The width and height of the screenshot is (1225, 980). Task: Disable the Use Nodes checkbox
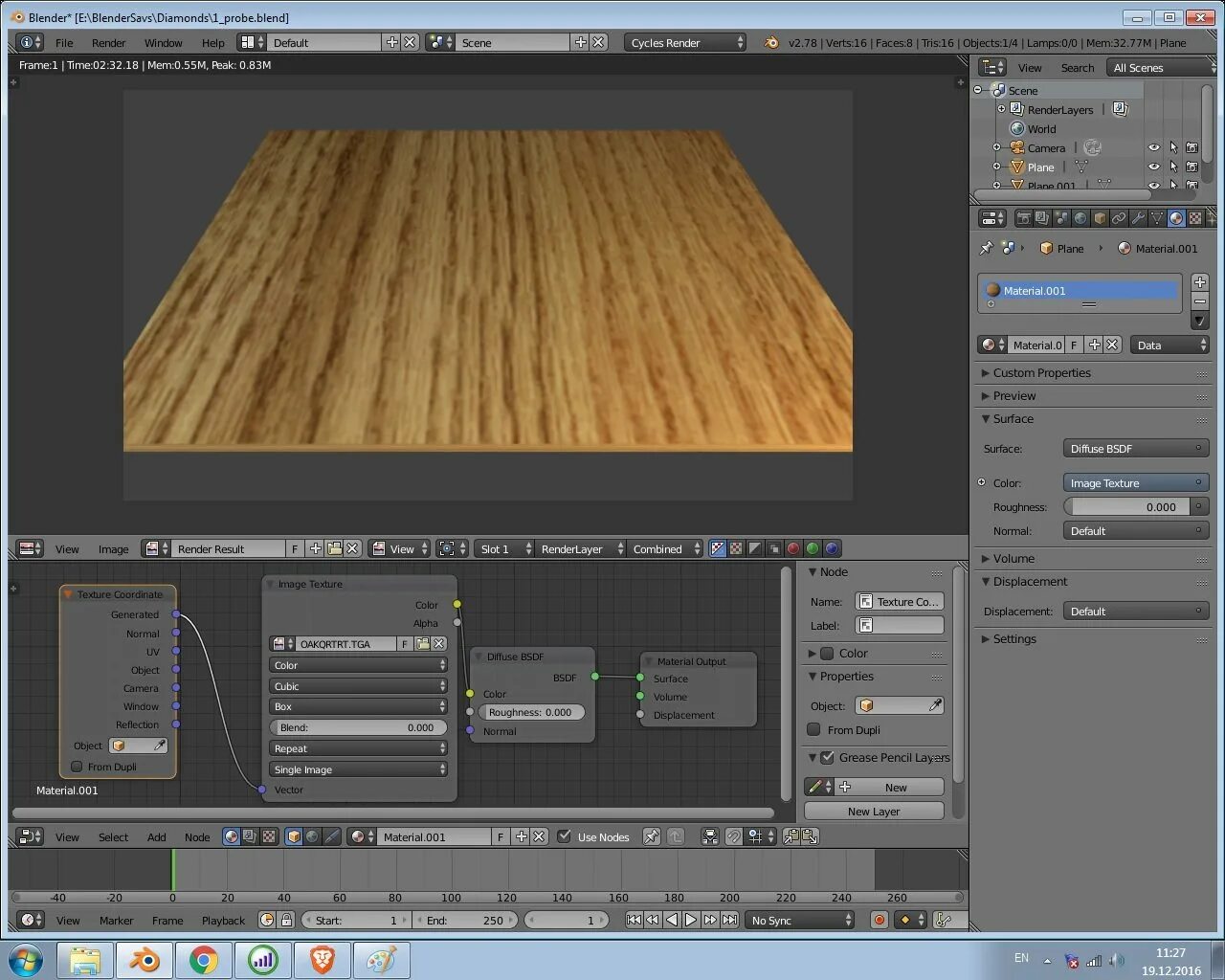click(565, 836)
